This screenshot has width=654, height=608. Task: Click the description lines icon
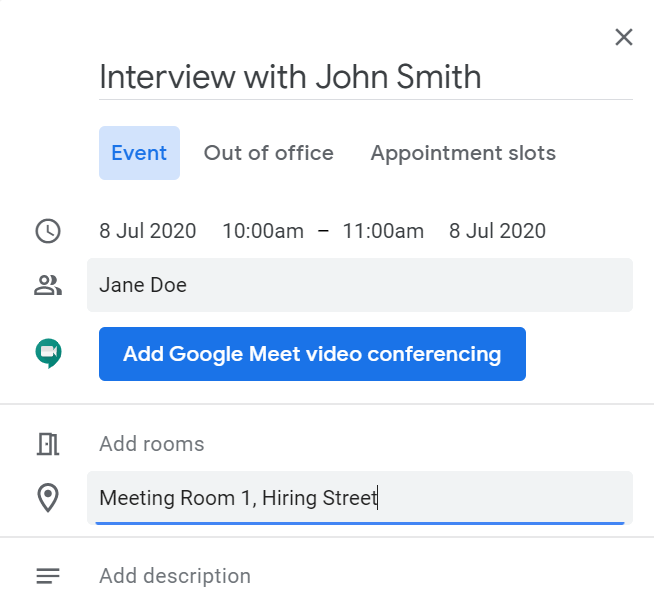tap(48, 576)
